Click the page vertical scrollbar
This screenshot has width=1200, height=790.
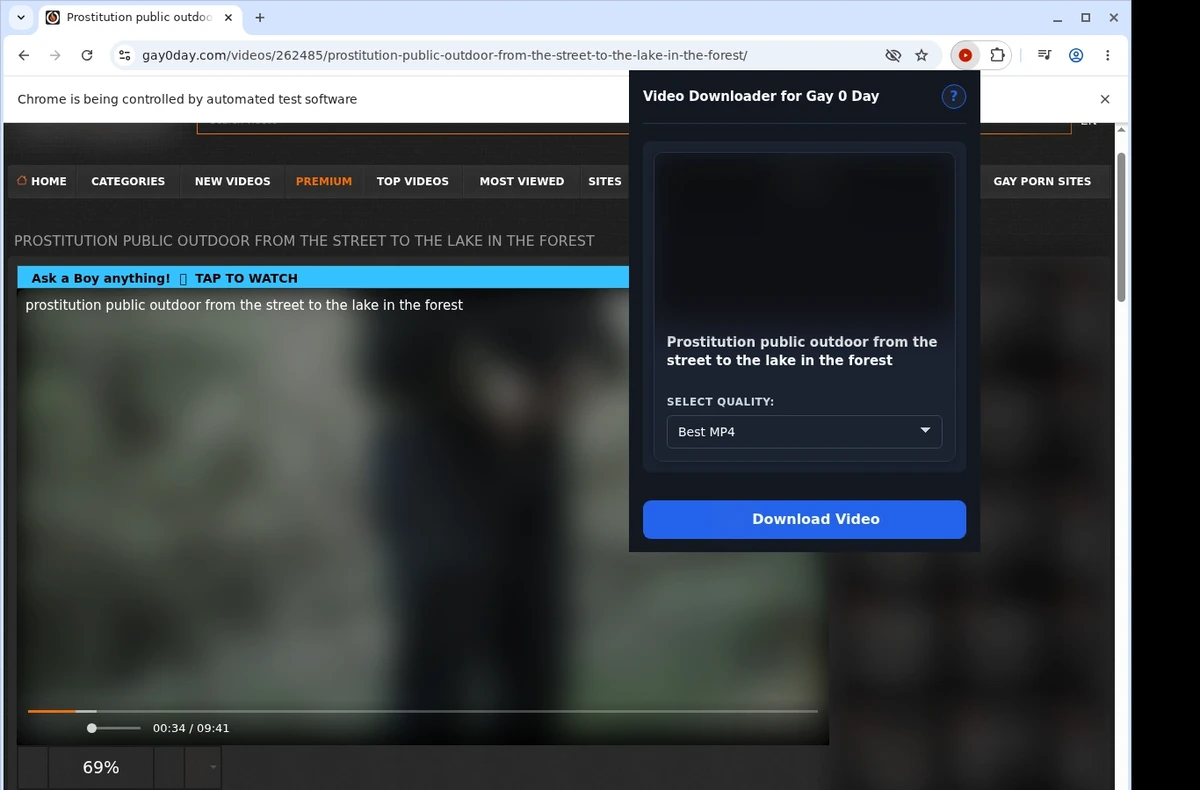1121,227
